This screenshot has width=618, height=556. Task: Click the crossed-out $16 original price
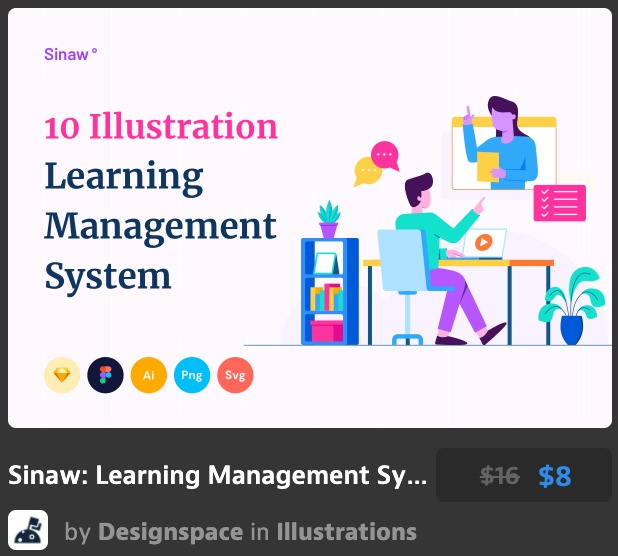point(499,476)
